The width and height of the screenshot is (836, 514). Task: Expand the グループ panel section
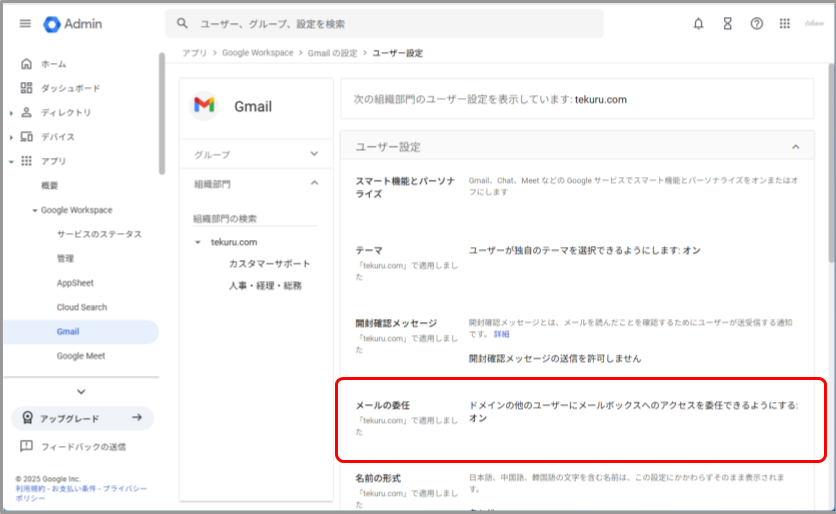coord(314,154)
